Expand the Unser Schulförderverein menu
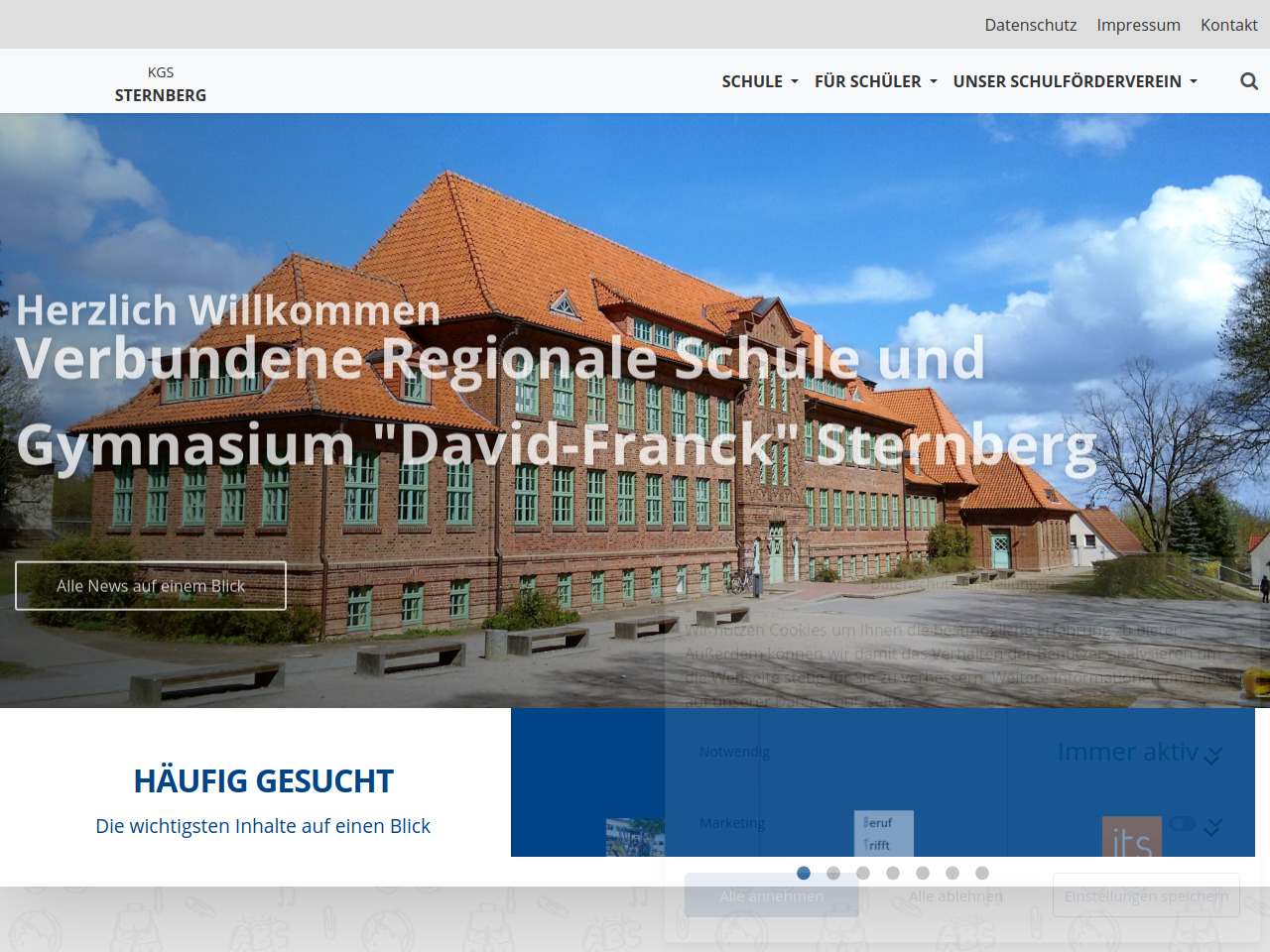This screenshot has width=1270, height=952. [x=1075, y=81]
